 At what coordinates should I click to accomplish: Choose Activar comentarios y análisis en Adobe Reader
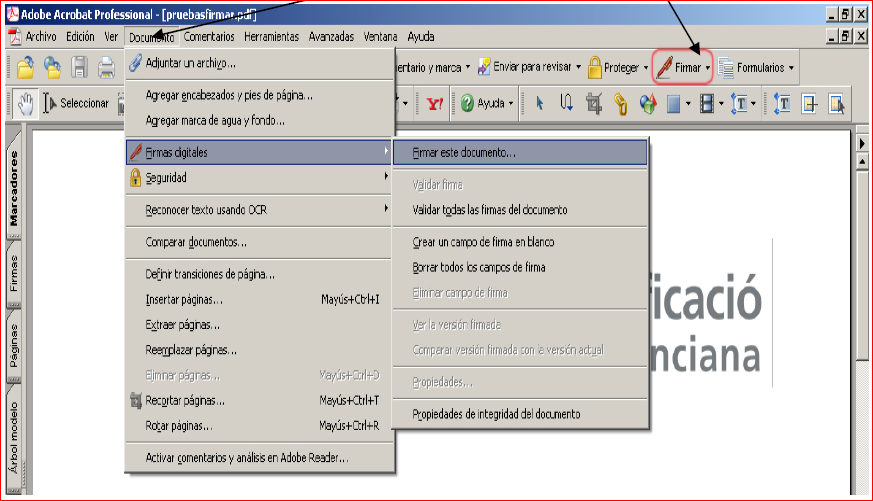point(258,458)
